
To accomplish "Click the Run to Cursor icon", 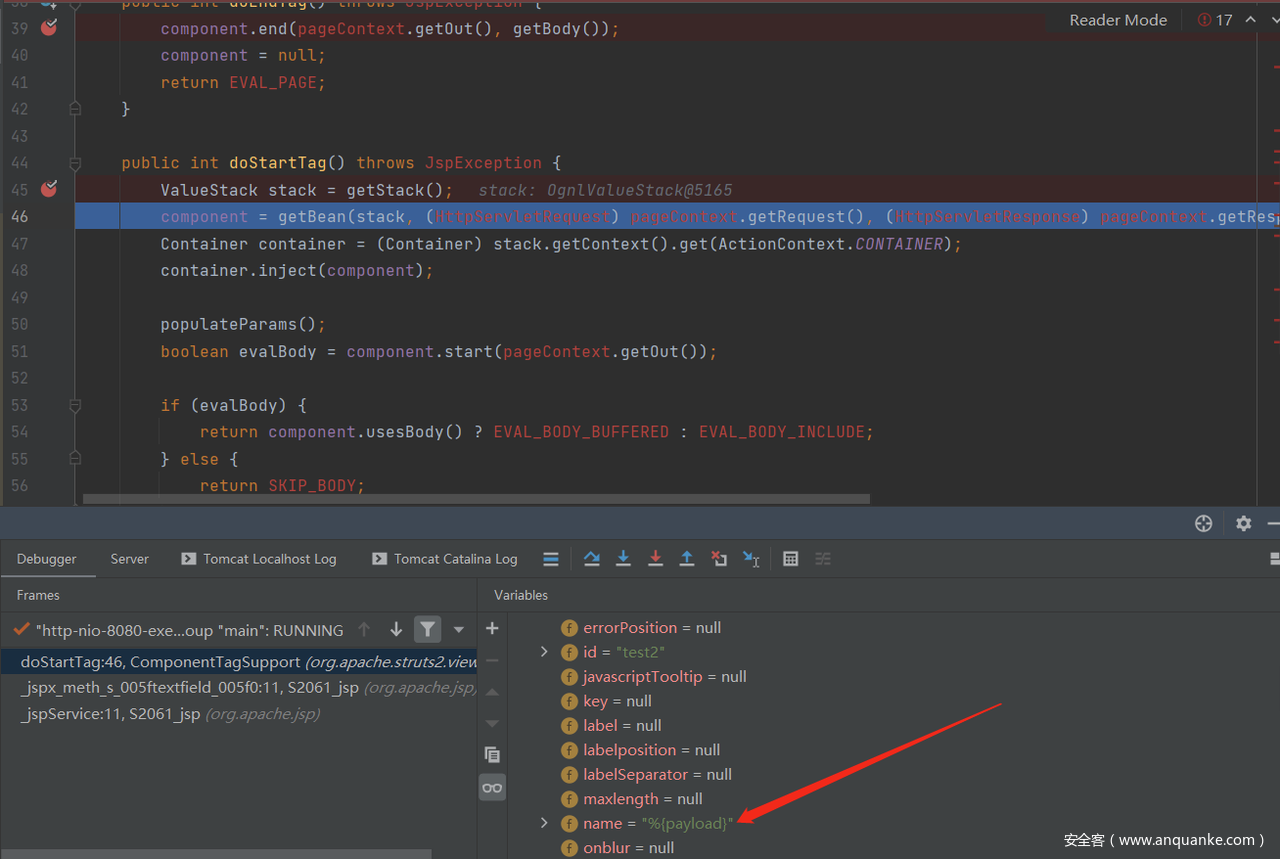I will click(x=751, y=559).
